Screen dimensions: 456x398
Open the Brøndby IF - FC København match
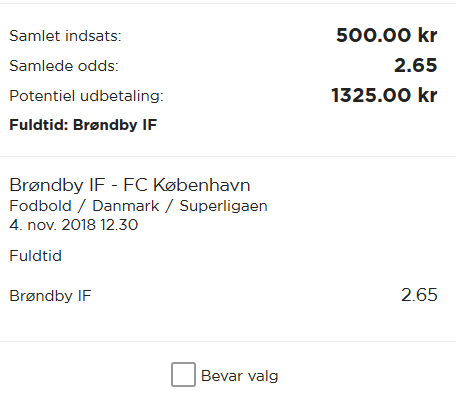pos(130,185)
